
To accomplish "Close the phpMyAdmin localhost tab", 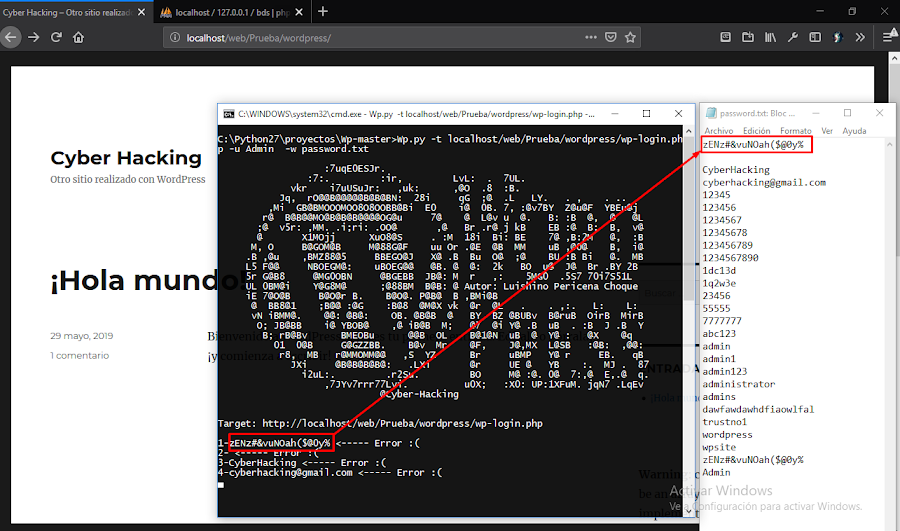I will [299, 12].
